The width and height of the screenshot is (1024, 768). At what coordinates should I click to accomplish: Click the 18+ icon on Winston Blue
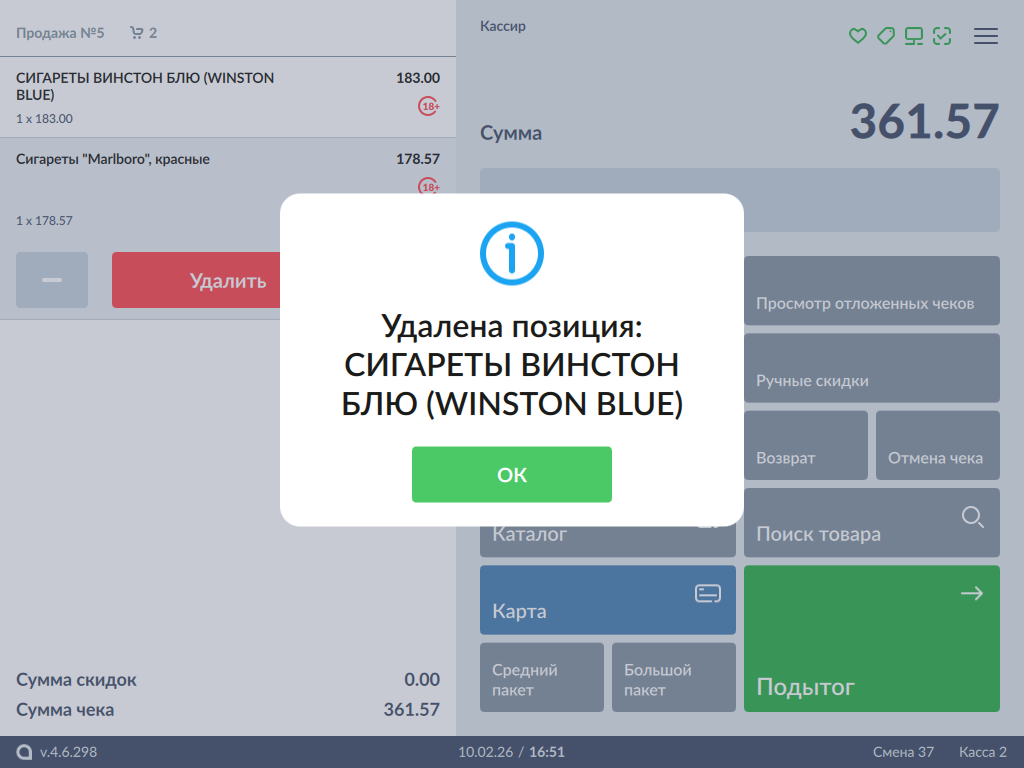[x=429, y=106]
